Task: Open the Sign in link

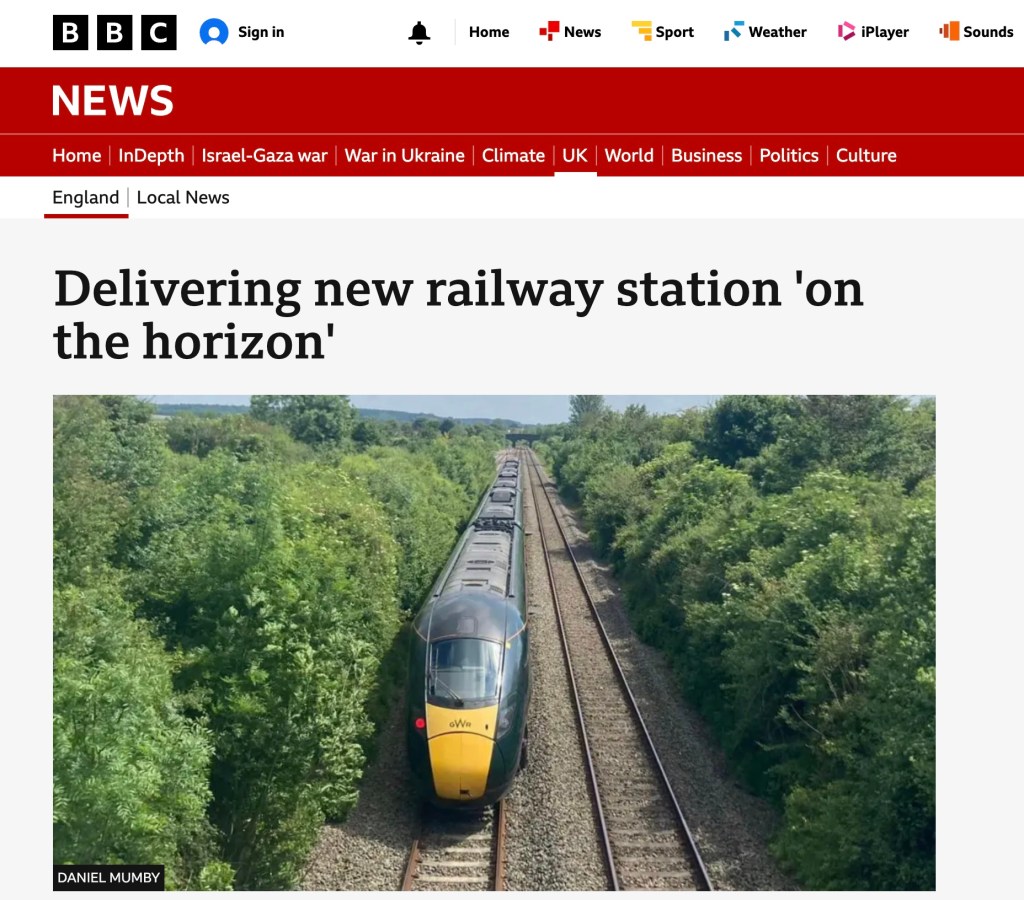Action: point(261,32)
